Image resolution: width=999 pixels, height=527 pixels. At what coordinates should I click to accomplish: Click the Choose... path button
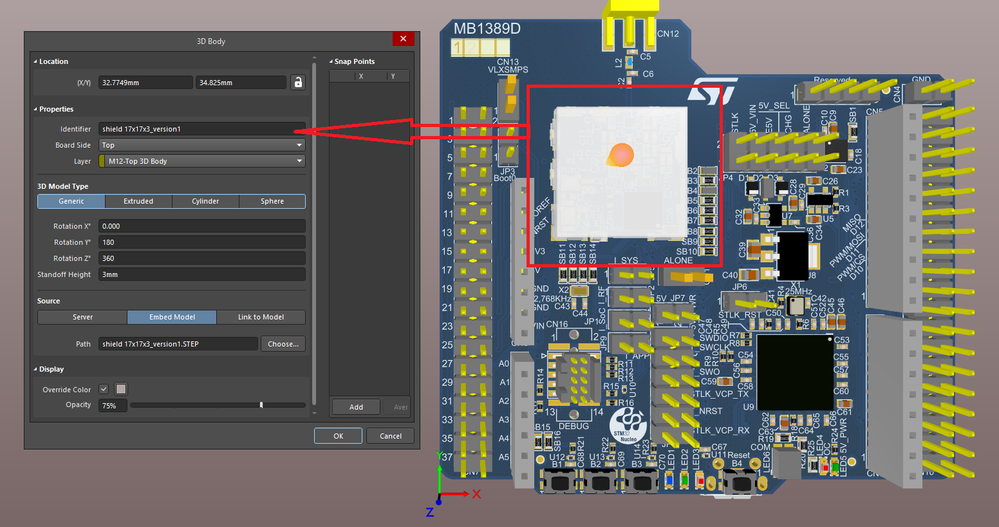(283, 343)
